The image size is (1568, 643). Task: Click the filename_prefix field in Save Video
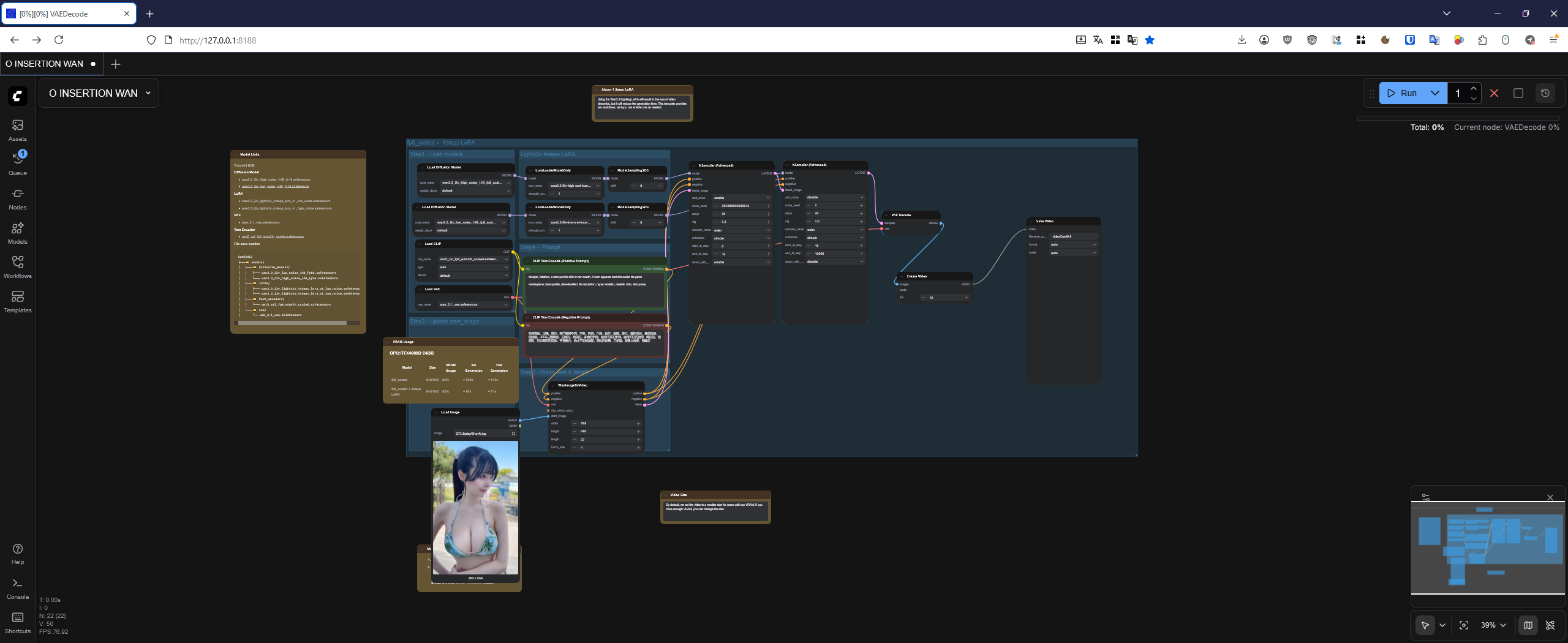click(1074, 236)
